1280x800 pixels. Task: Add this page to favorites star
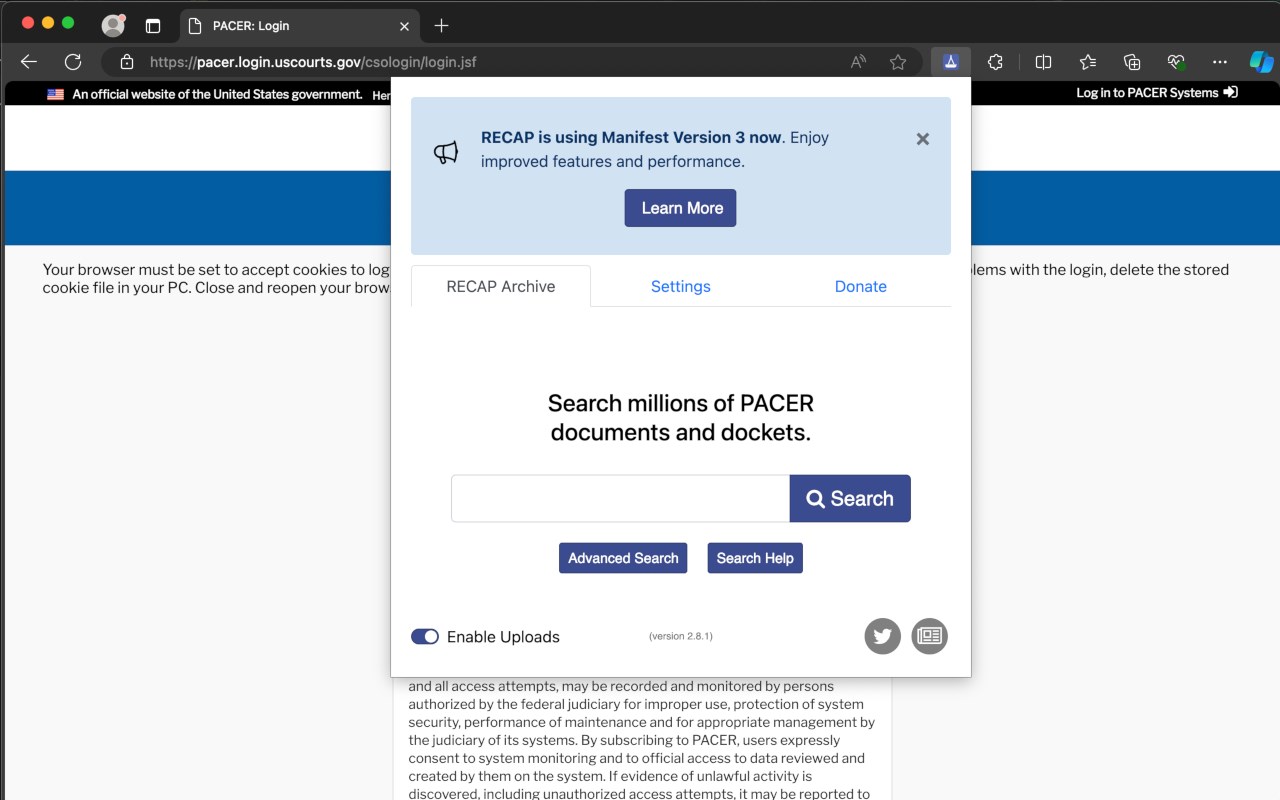click(898, 62)
